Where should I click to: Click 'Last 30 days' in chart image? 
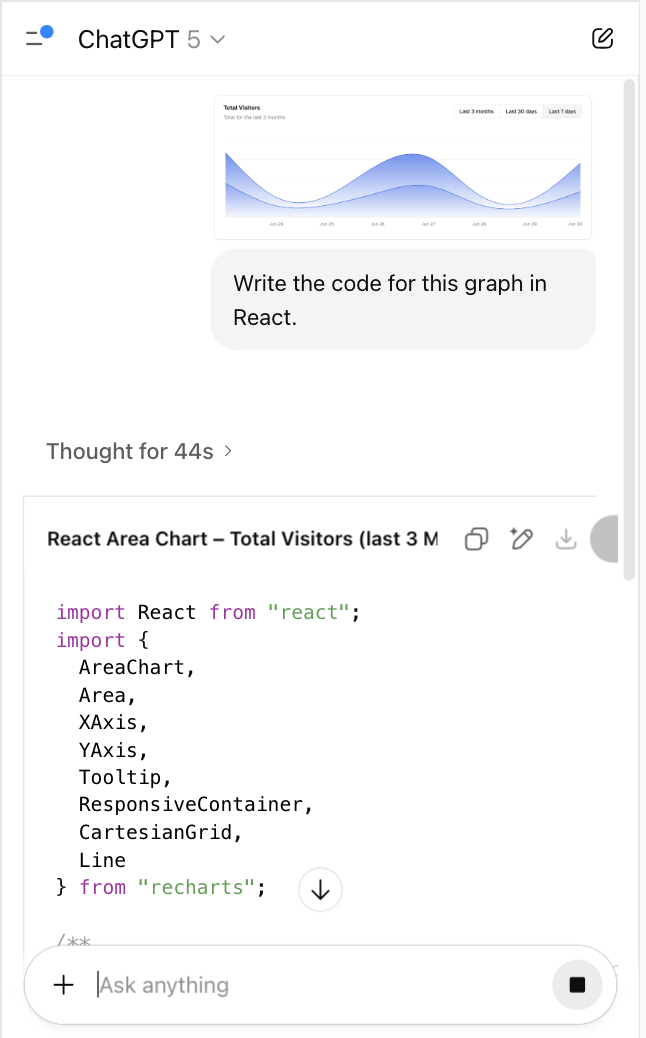[521, 111]
